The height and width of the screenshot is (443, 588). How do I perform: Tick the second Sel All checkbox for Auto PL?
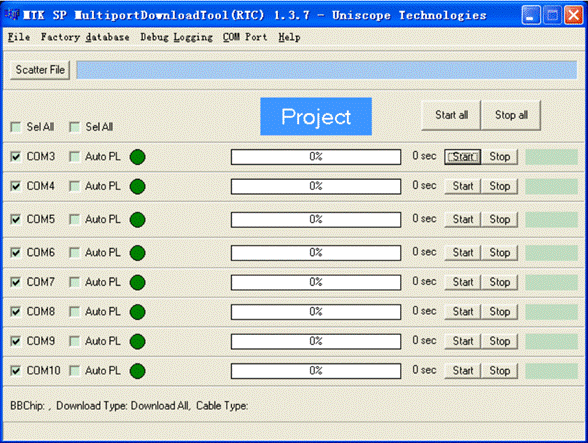(75, 127)
